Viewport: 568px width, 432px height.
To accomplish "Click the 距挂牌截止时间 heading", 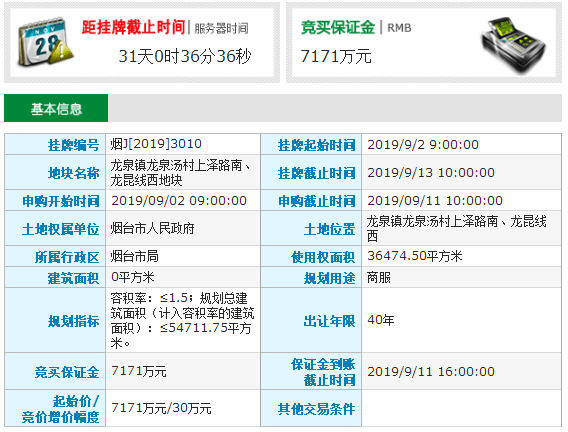I will [x=133, y=28].
